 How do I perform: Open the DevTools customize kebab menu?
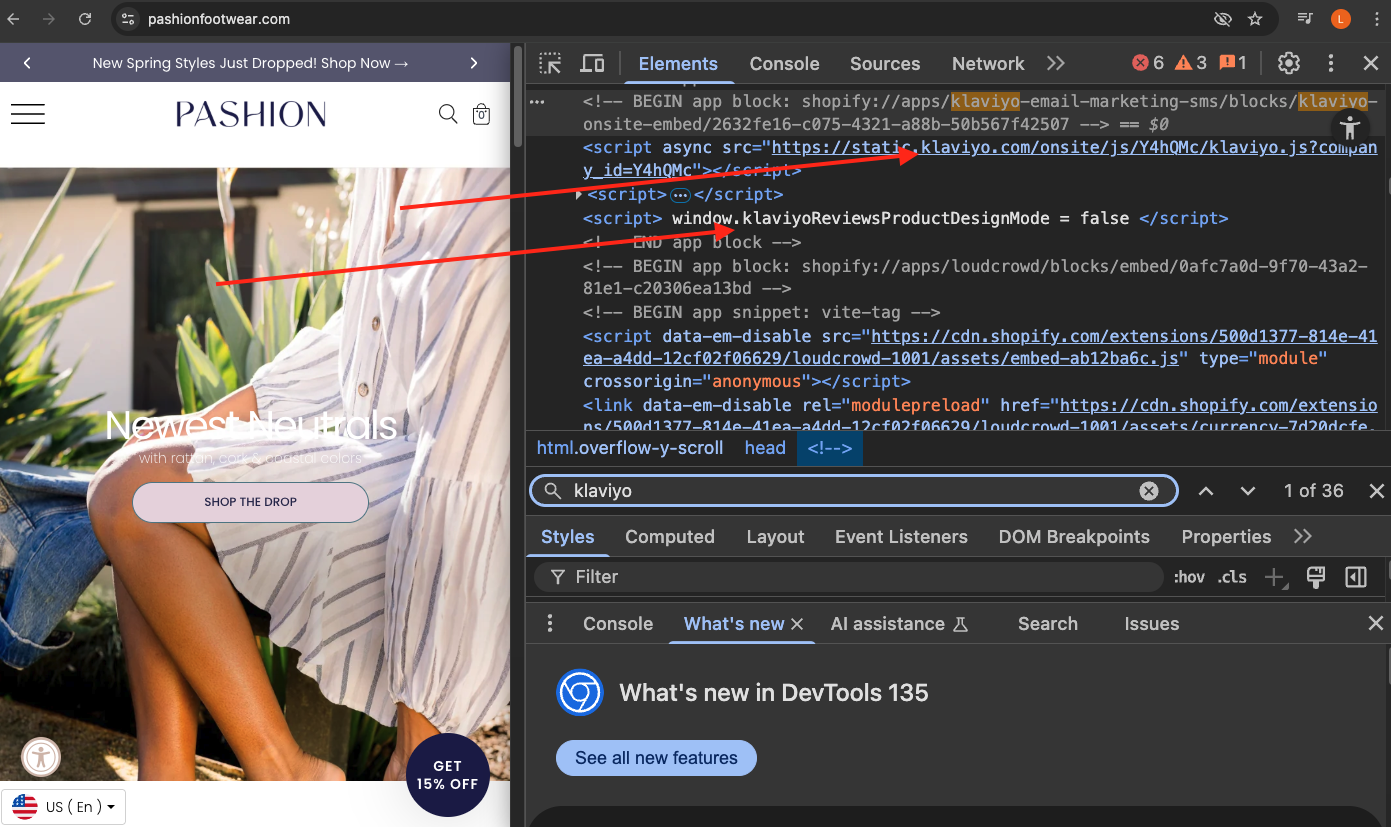pyautogui.click(x=1331, y=63)
